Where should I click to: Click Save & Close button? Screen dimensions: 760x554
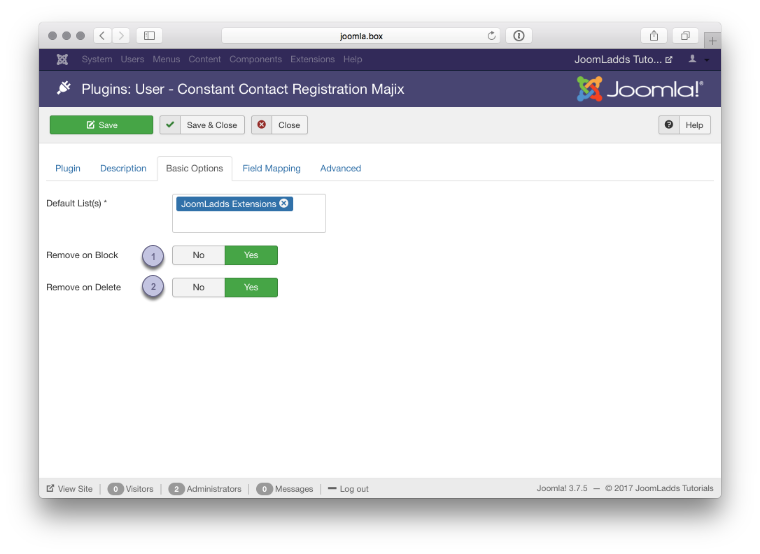coord(202,125)
